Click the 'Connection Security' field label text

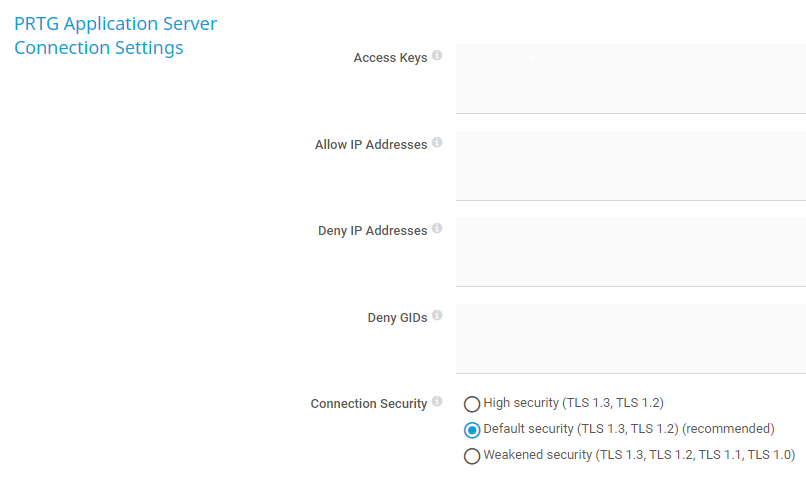pyautogui.click(x=368, y=404)
